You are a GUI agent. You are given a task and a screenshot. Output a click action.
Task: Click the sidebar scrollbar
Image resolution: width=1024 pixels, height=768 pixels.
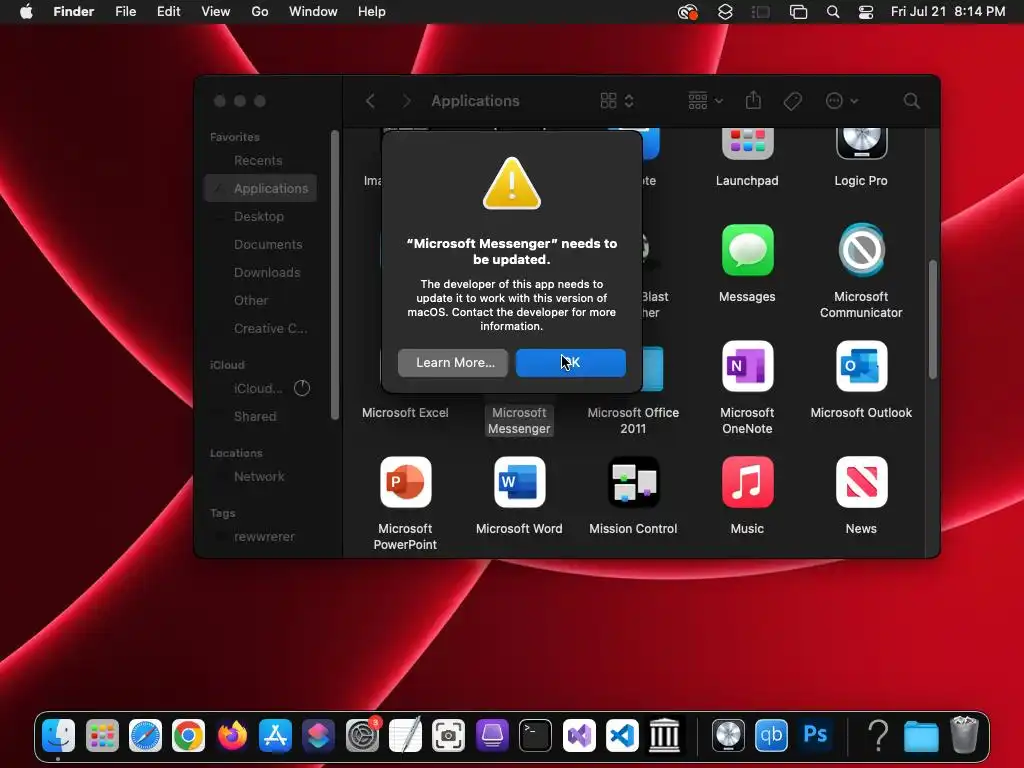pyautogui.click(x=335, y=275)
